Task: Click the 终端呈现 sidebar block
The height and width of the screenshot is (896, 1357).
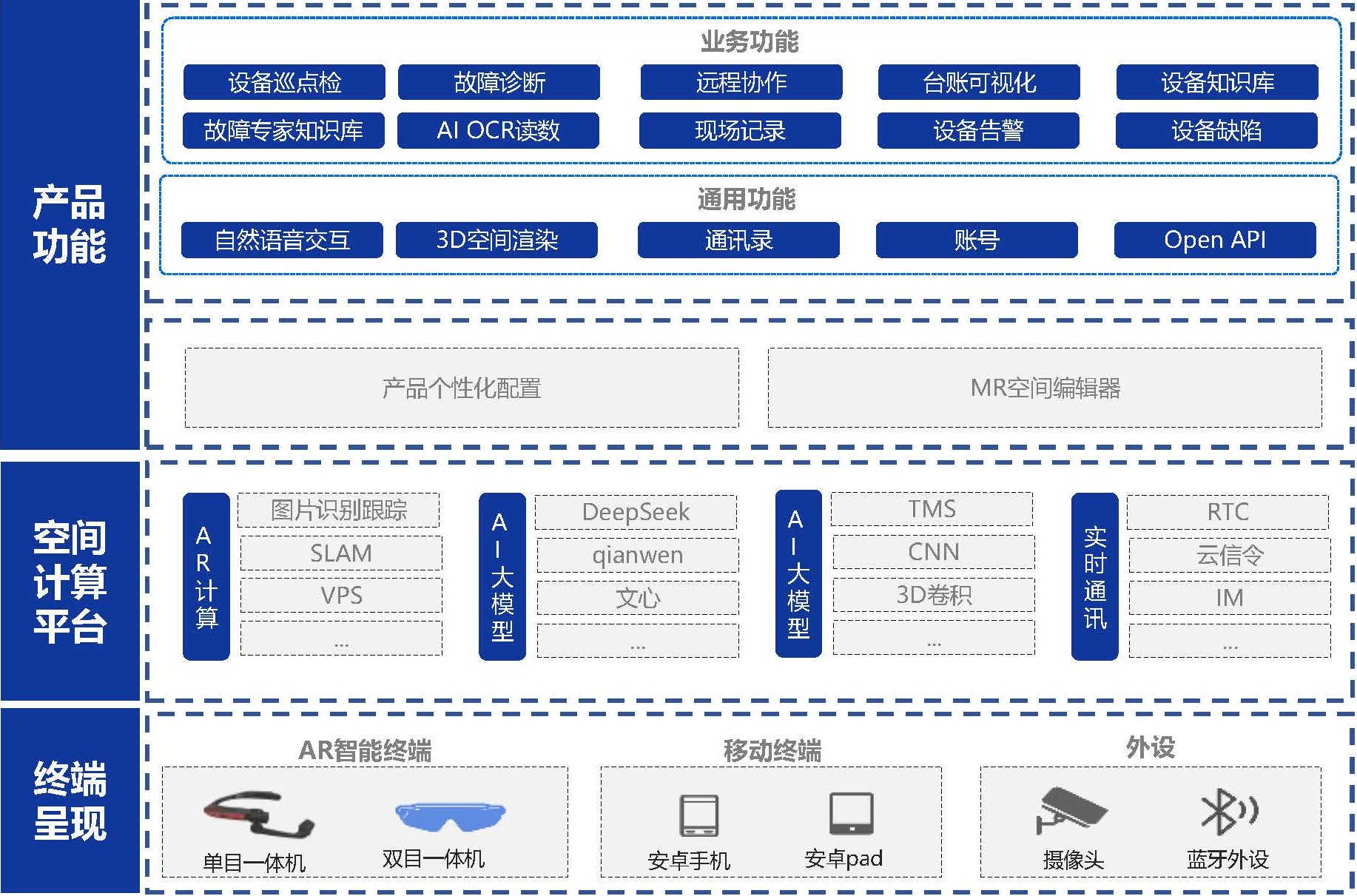Action: coord(70,801)
